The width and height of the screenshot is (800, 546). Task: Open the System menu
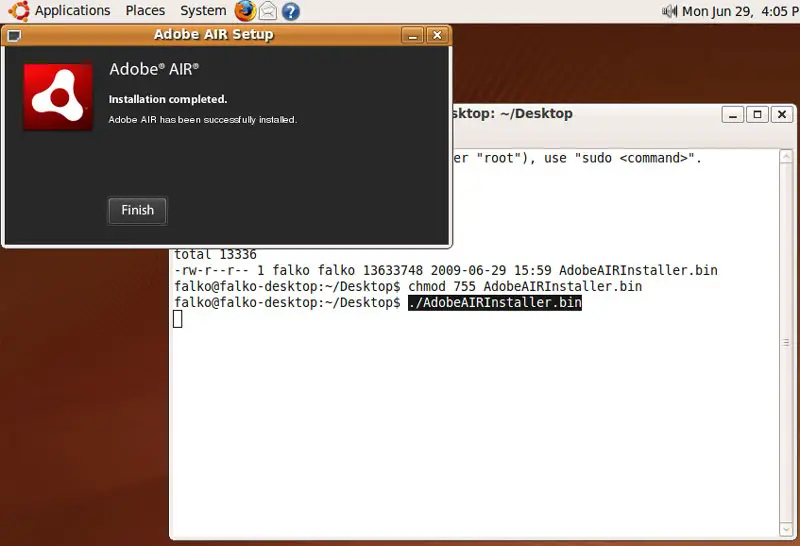point(203,10)
